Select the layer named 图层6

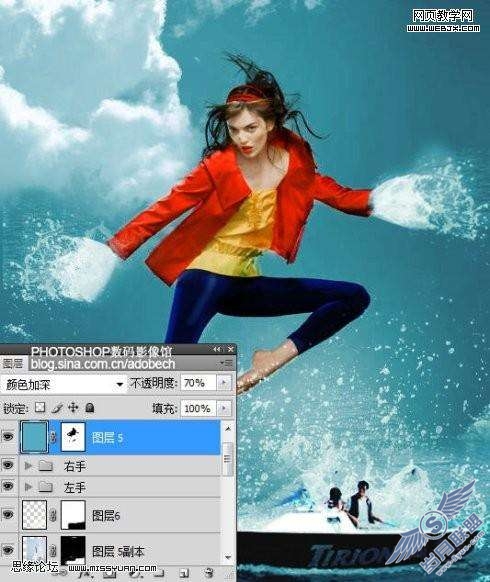click(x=106, y=515)
